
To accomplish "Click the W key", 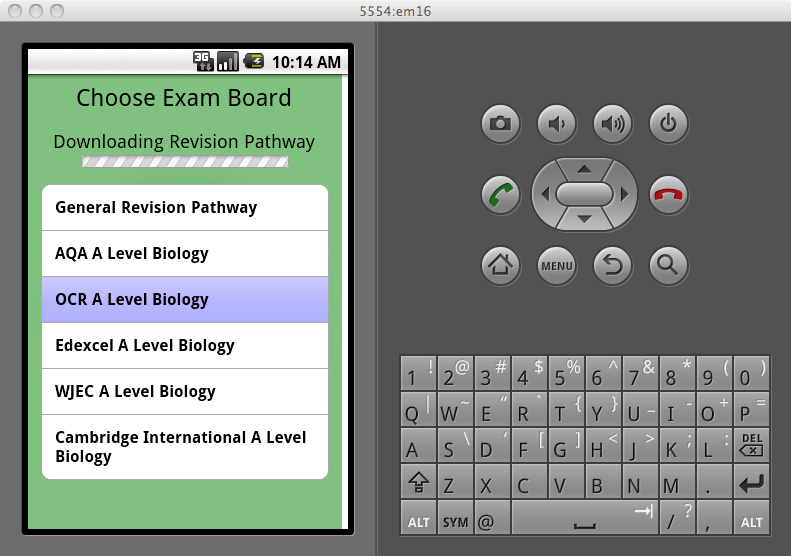I will 456,409.
